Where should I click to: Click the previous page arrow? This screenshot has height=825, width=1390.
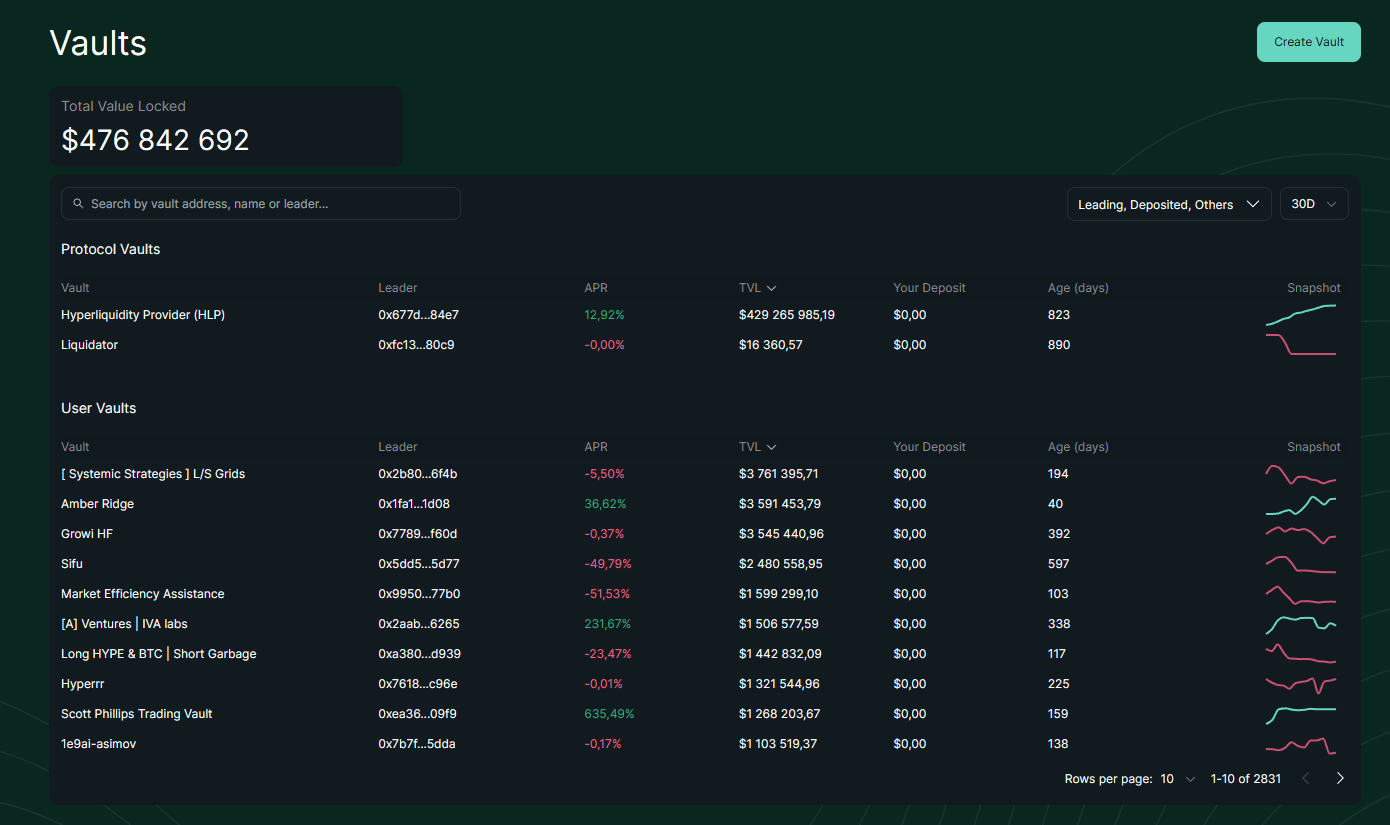pos(1305,778)
